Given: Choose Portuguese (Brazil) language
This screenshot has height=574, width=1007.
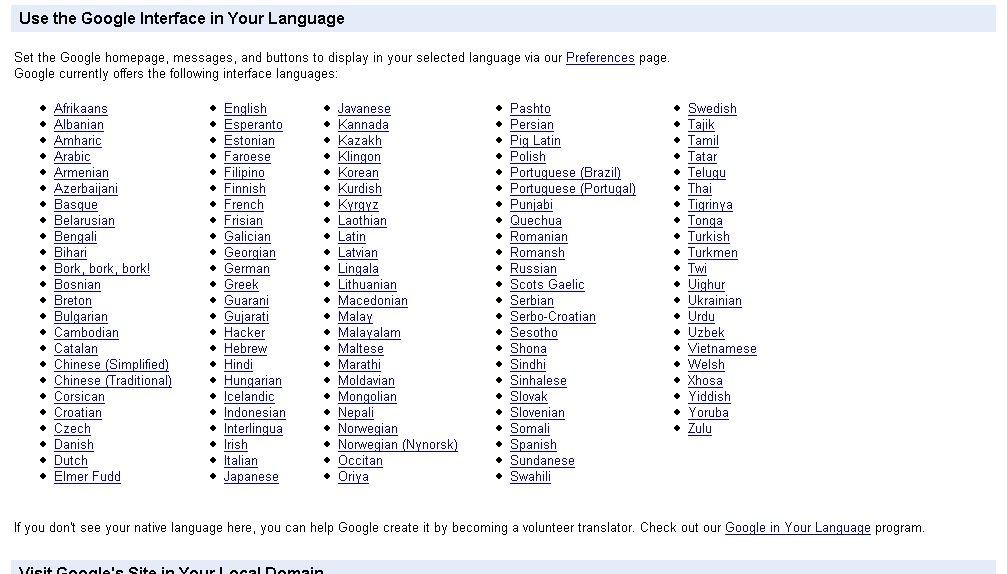Looking at the screenshot, I should click(x=565, y=173).
